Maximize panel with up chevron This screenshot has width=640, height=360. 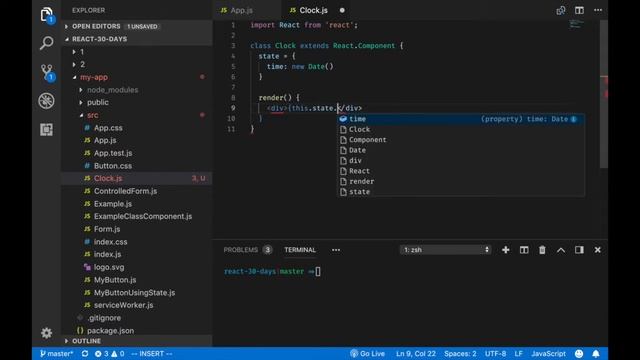coord(561,250)
